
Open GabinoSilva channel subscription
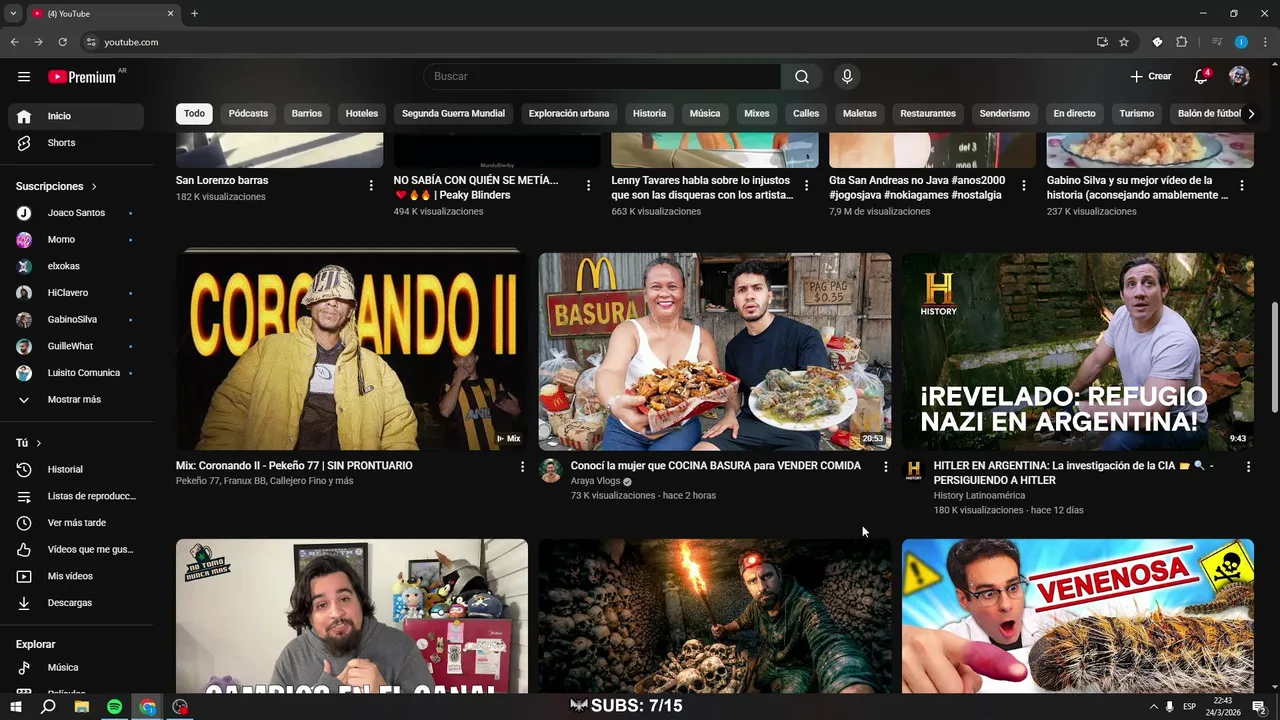click(x=76, y=320)
